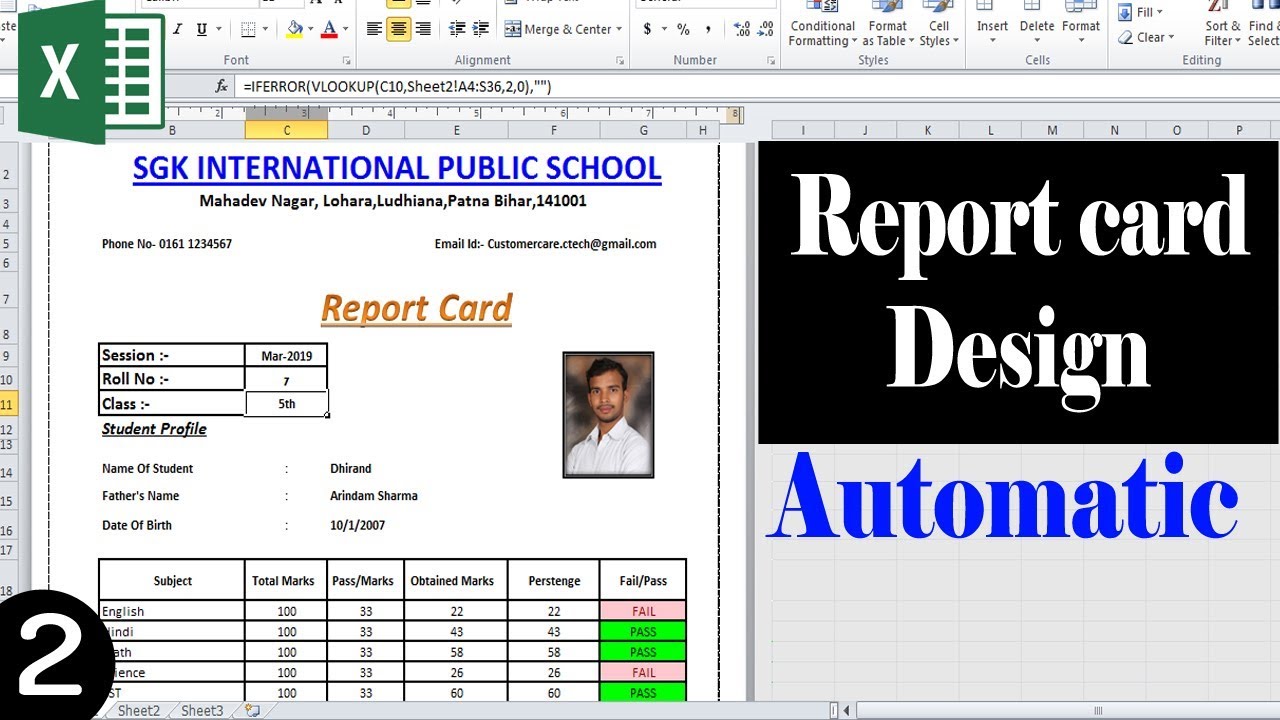Open the borders dropdown arrow
Image resolution: width=1280 pixels, height=720 pixels.
point(266,30)
